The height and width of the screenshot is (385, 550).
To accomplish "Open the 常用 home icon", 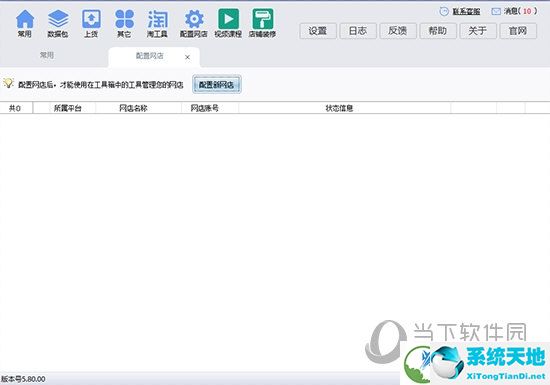I will click(25, 23).
